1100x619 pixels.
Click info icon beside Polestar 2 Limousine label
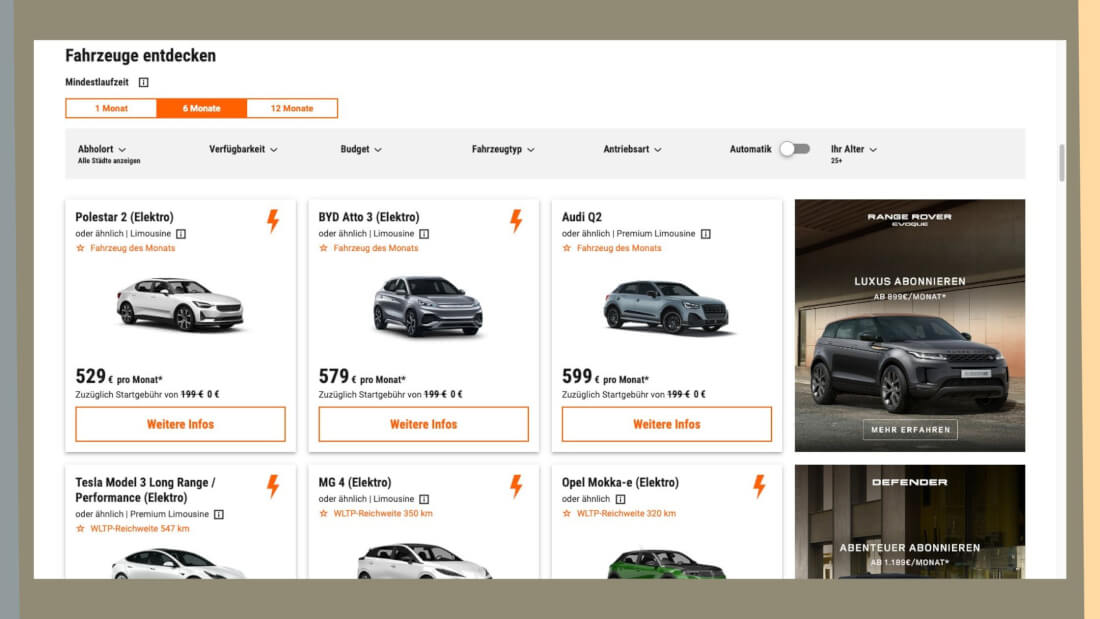(x=181, y=234)
